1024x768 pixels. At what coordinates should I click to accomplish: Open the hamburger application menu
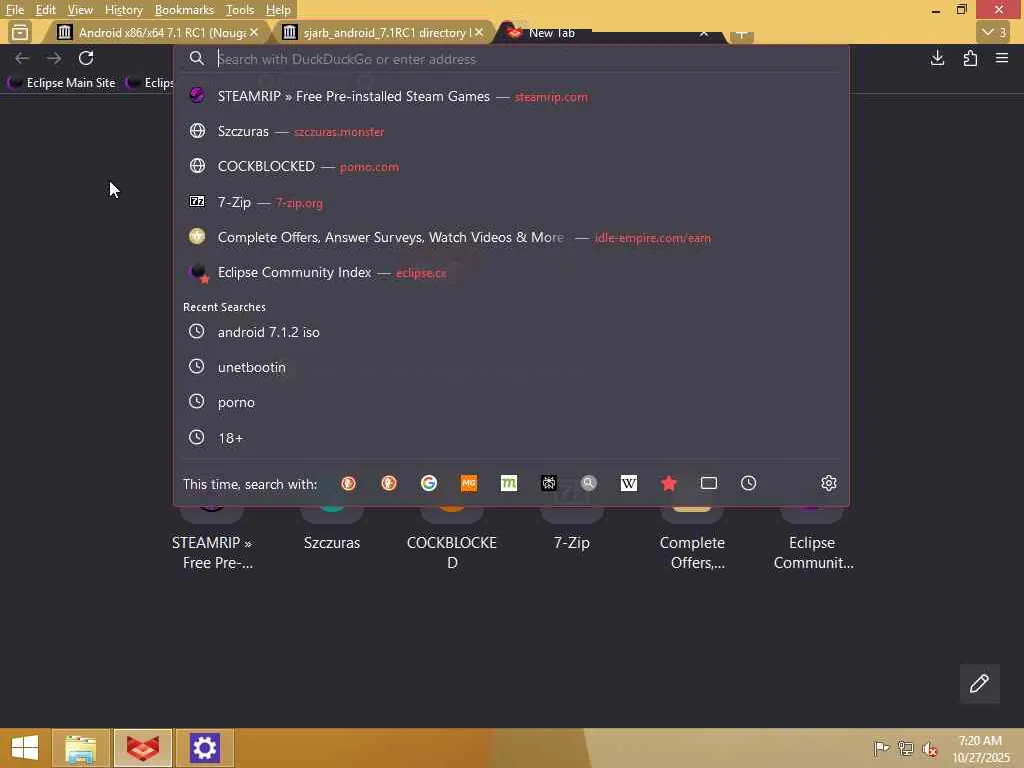(x=1002, y=58)
